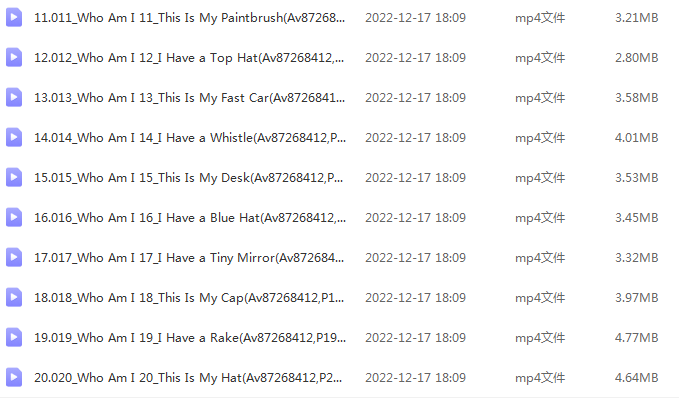Click video icon for 12 Top Hat
The width and height of the screenshot is (679, 400).
14,58
